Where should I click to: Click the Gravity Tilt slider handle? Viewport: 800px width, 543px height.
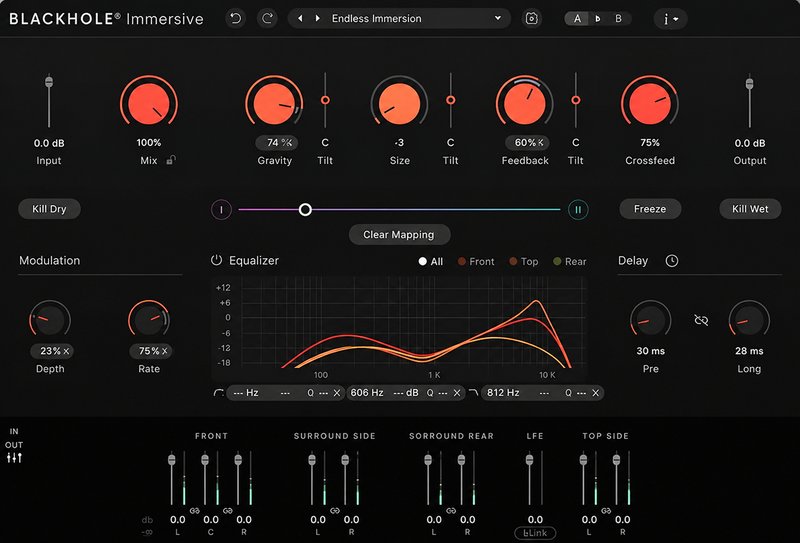pos(325,100)
